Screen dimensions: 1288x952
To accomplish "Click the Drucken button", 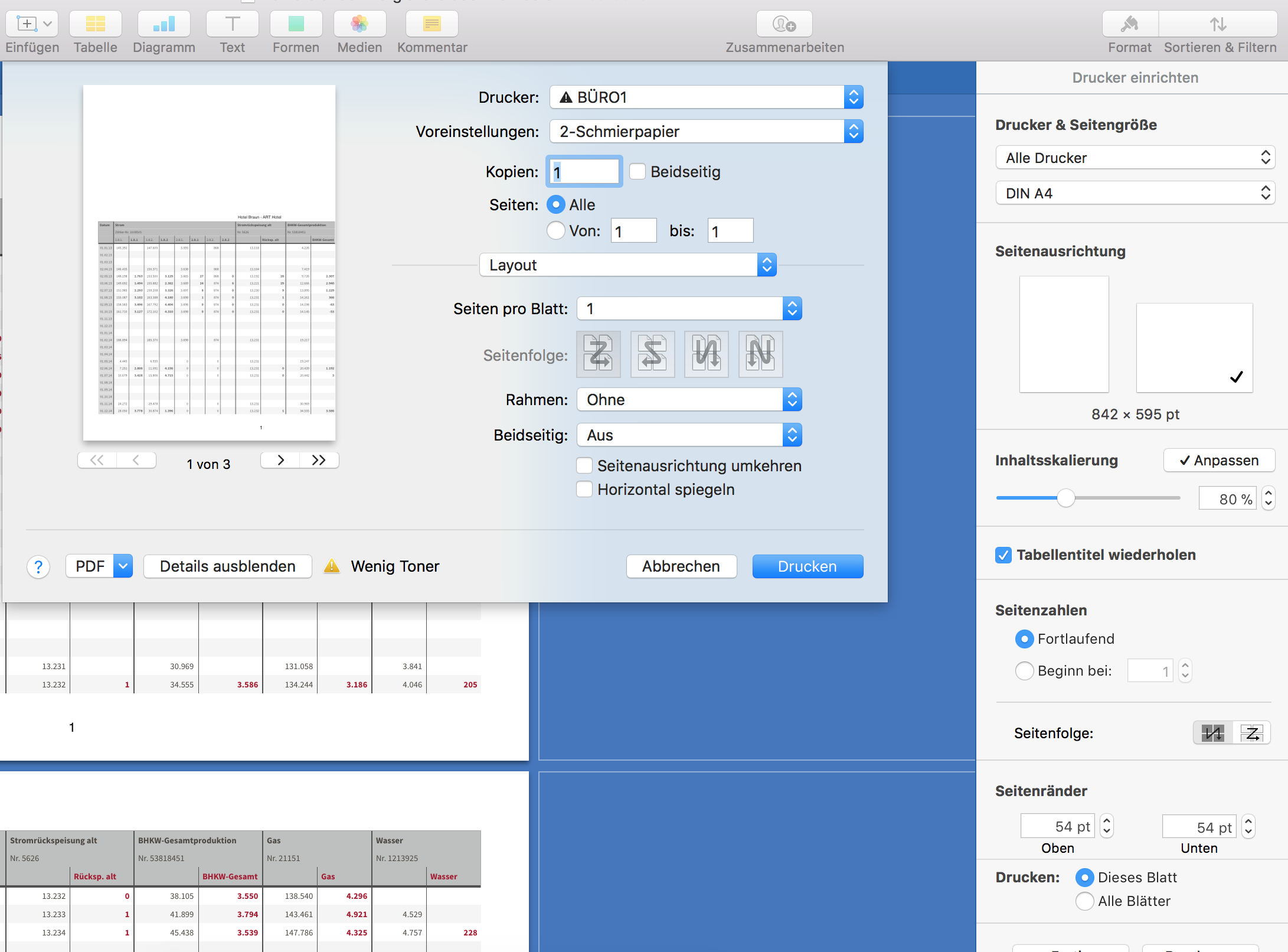I will (x=807, y=566).
